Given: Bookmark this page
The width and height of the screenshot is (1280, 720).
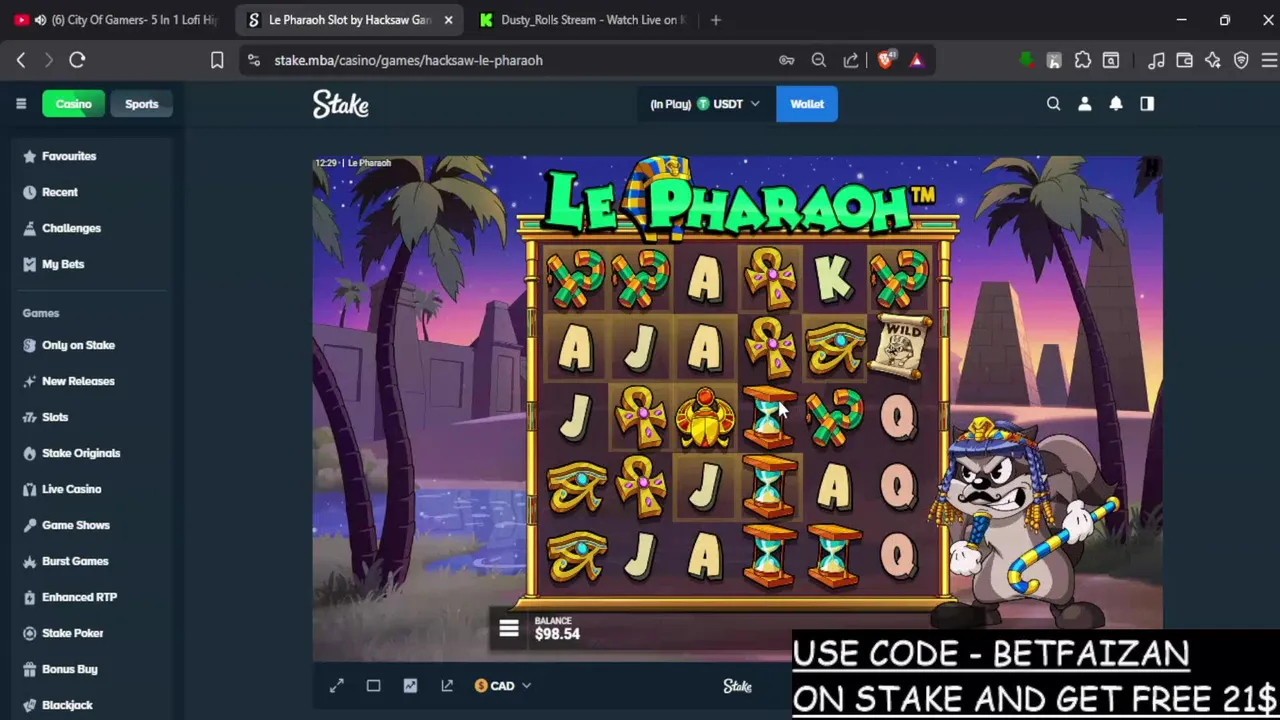Looking at the screenshot, I should (x=217, y=60).
